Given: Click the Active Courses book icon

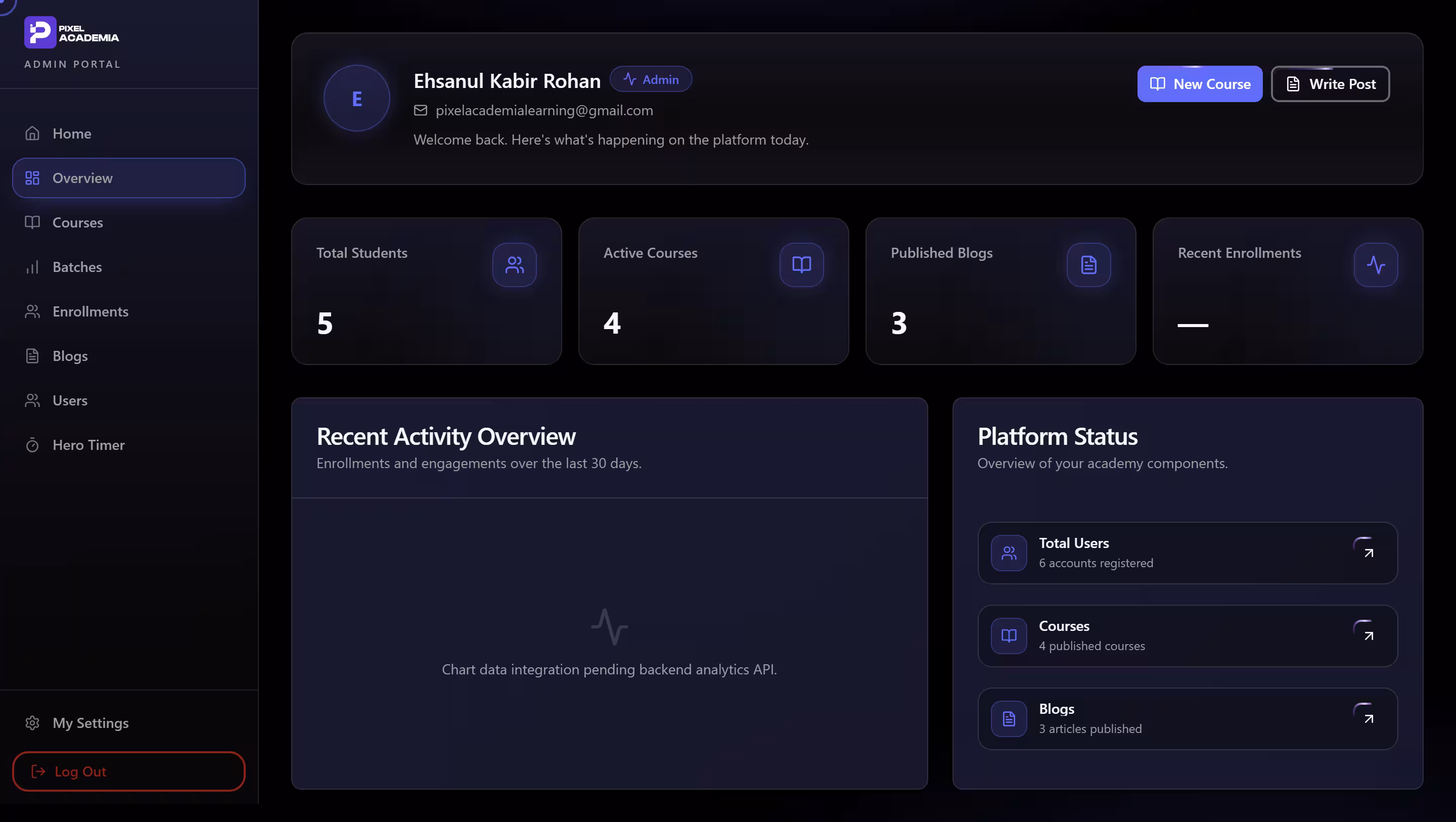Looking at the screenshot, I should pyautogui.click(x=801, y=264).
